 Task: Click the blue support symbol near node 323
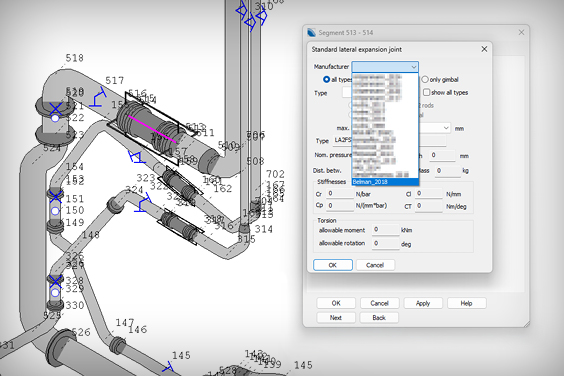pos(137,157)
